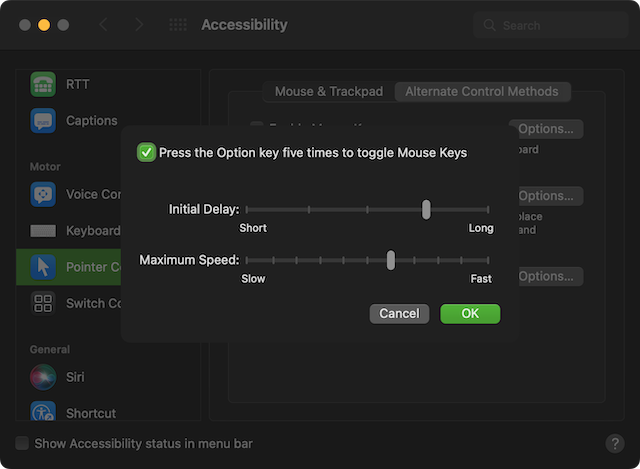This screenshot has height=469, width=640.
Task: Click the Shortcut accessibility icon
Action: [43, 413]
